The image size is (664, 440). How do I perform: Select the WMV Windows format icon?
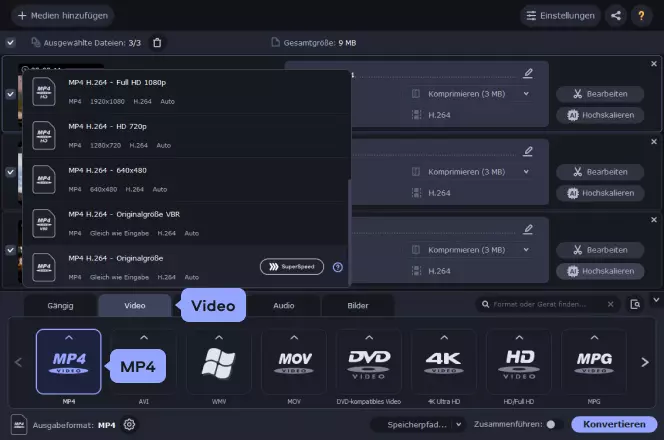click(219, 362)
